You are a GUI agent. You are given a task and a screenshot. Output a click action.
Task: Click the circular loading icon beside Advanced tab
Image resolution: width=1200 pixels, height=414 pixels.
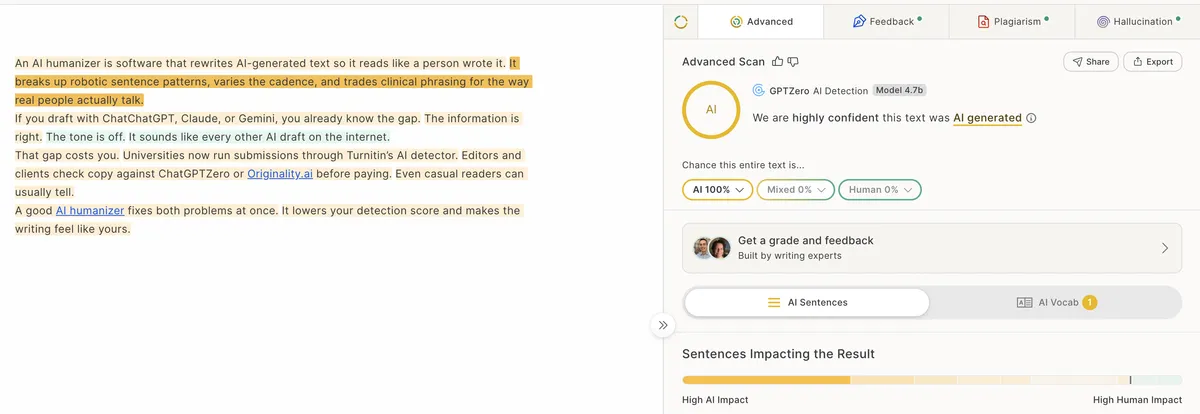point(681,21)
